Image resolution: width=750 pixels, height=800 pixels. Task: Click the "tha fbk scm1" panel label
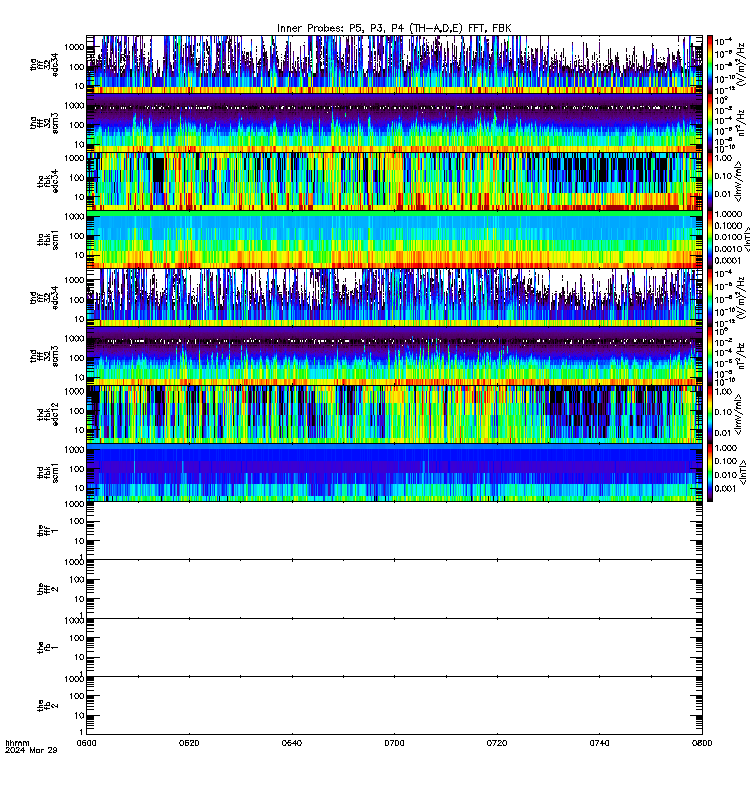(48, 240)
